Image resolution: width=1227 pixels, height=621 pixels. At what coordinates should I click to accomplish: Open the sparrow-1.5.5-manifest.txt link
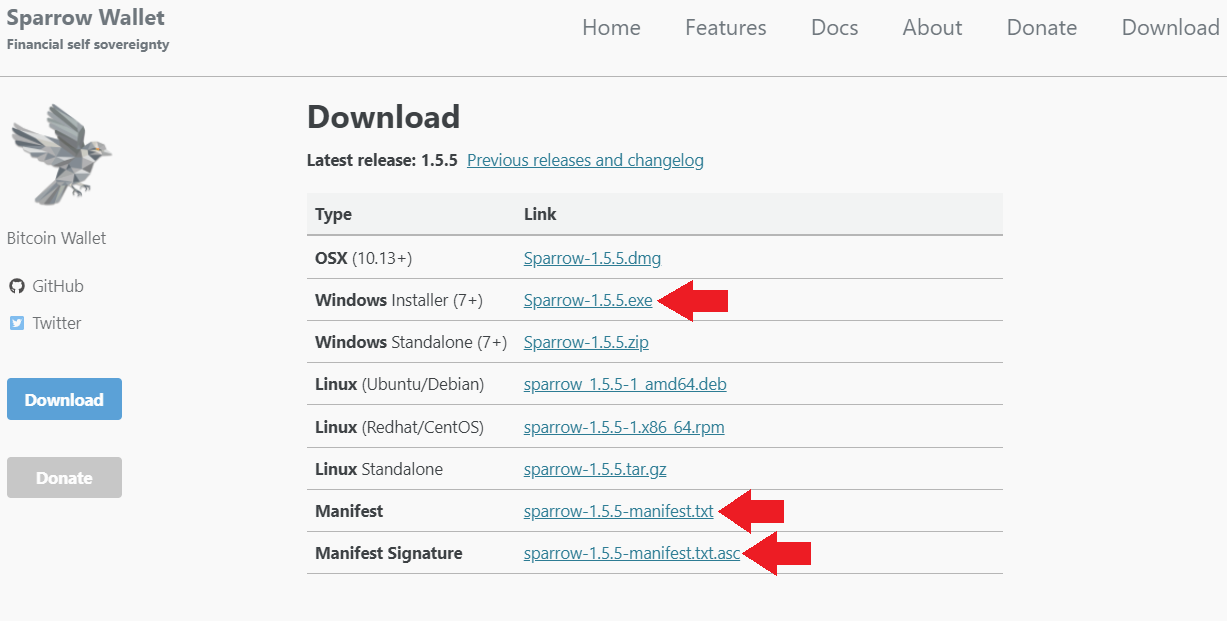coord(619,511)
